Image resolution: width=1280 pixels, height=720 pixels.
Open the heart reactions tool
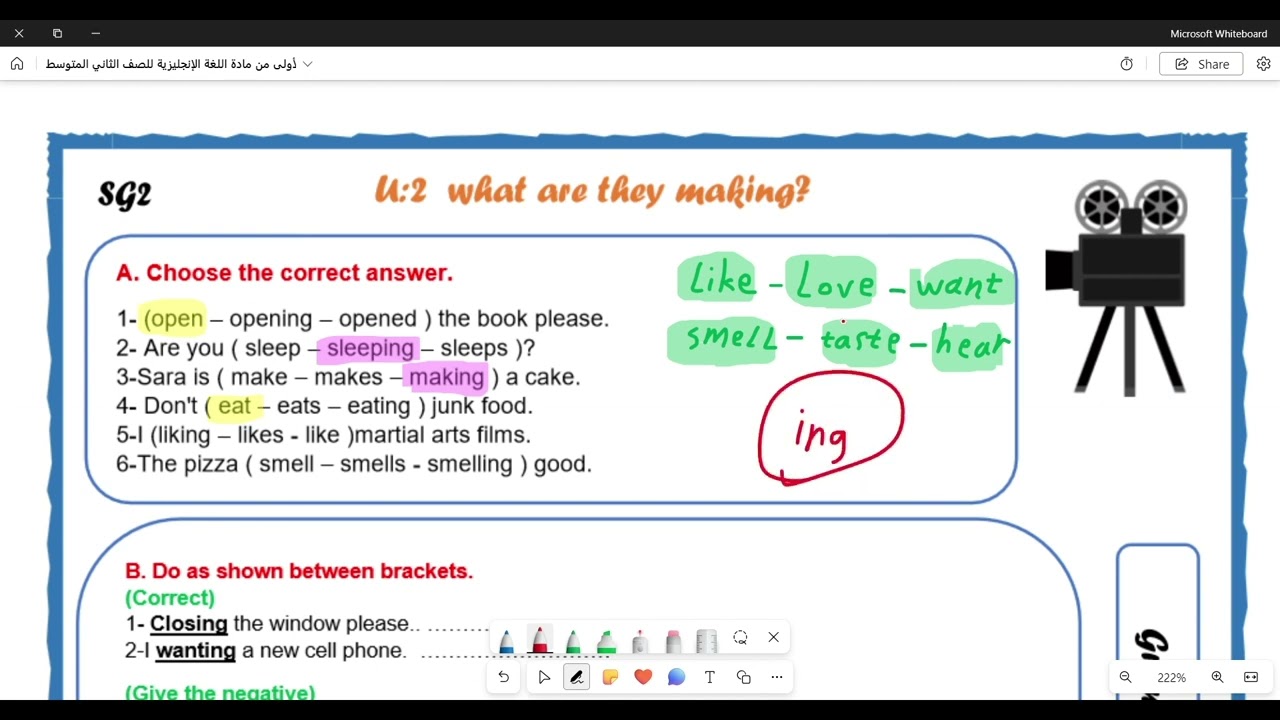[x=643, y=677]
